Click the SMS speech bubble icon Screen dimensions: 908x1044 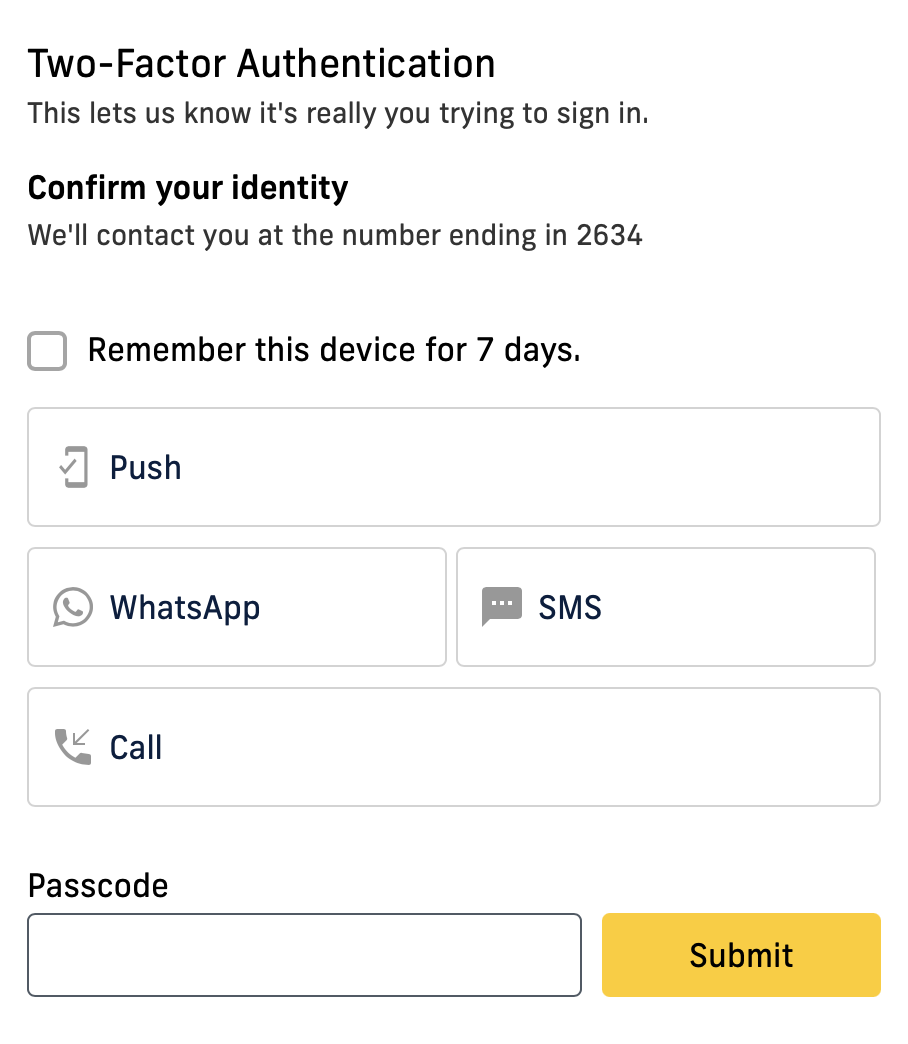coord(501,607)
